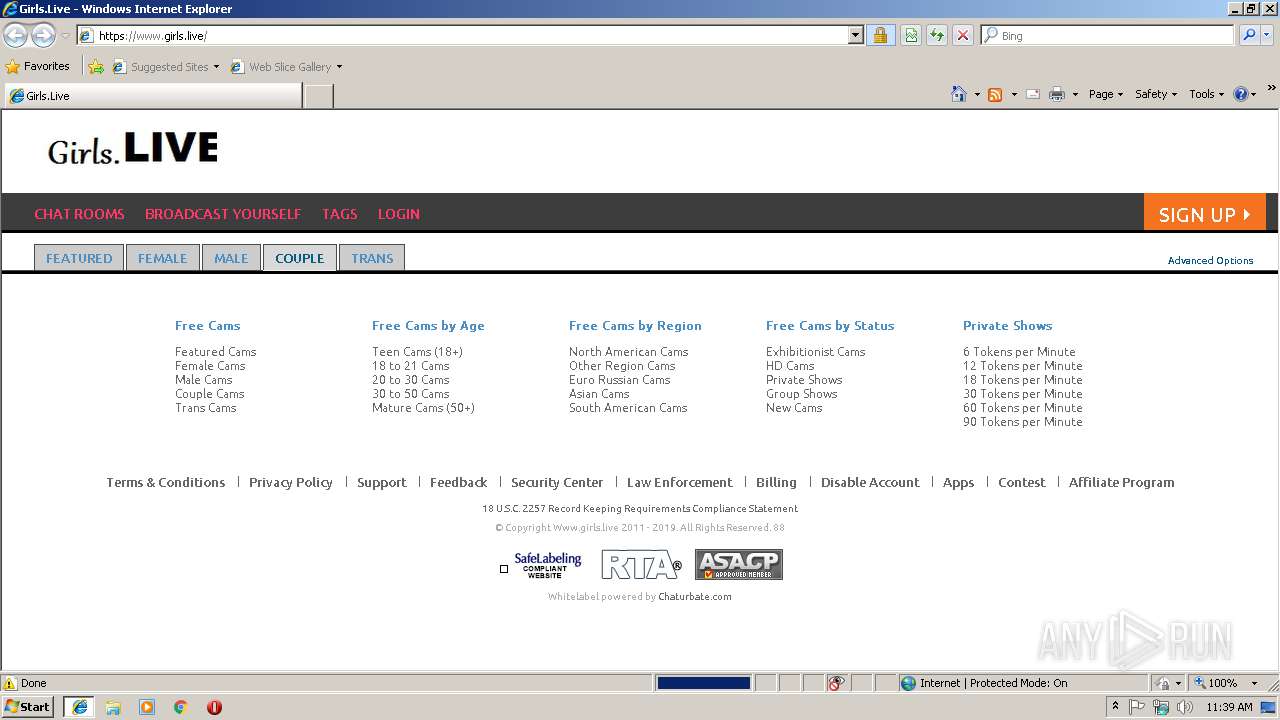Screen dimensions: 1280x720
Task: Click LOGIN in navigation bar
Action: click(x=399, y=214)
